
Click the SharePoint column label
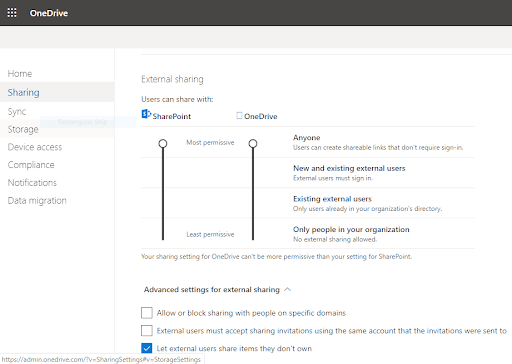pos(172,116)
